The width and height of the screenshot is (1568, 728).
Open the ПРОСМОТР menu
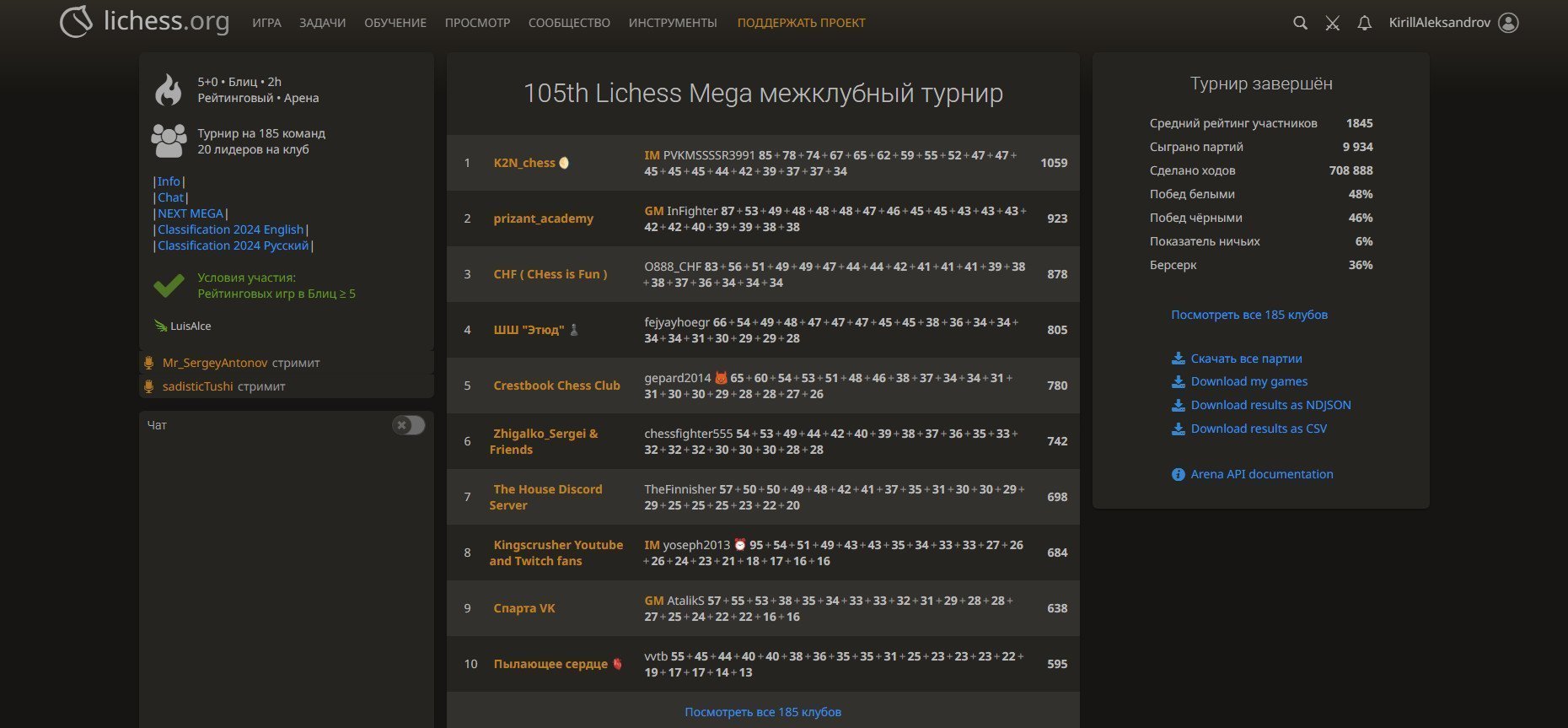(477, 23)
